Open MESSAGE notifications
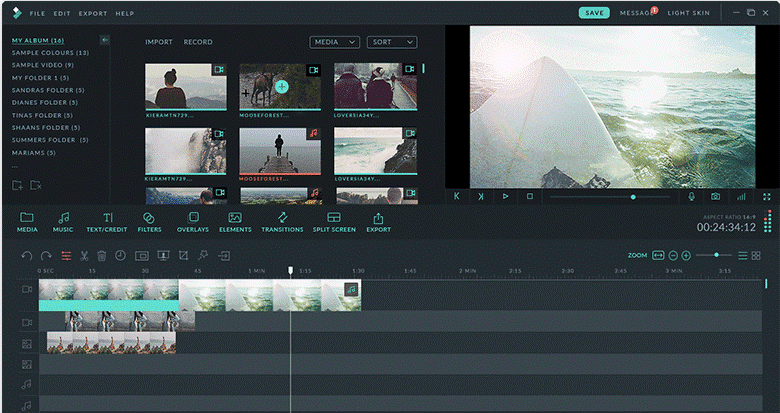This screenshot has height=413, width=780. pyautogui.click(x=636, y=13)
